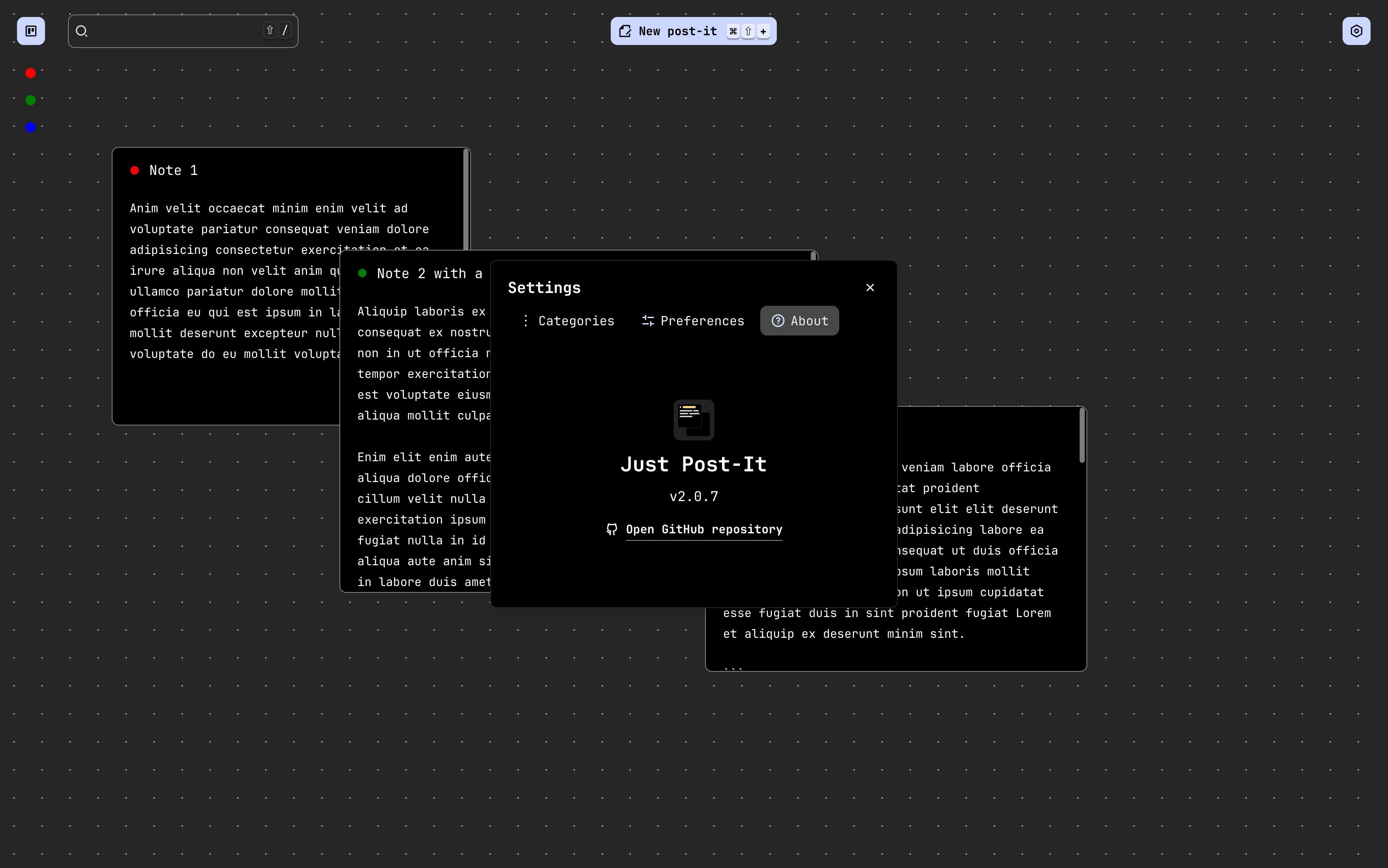The height and width of the screenshot is (868, 1388).
Task: Click the GitHub octocat icon
Action: point(612,529)
